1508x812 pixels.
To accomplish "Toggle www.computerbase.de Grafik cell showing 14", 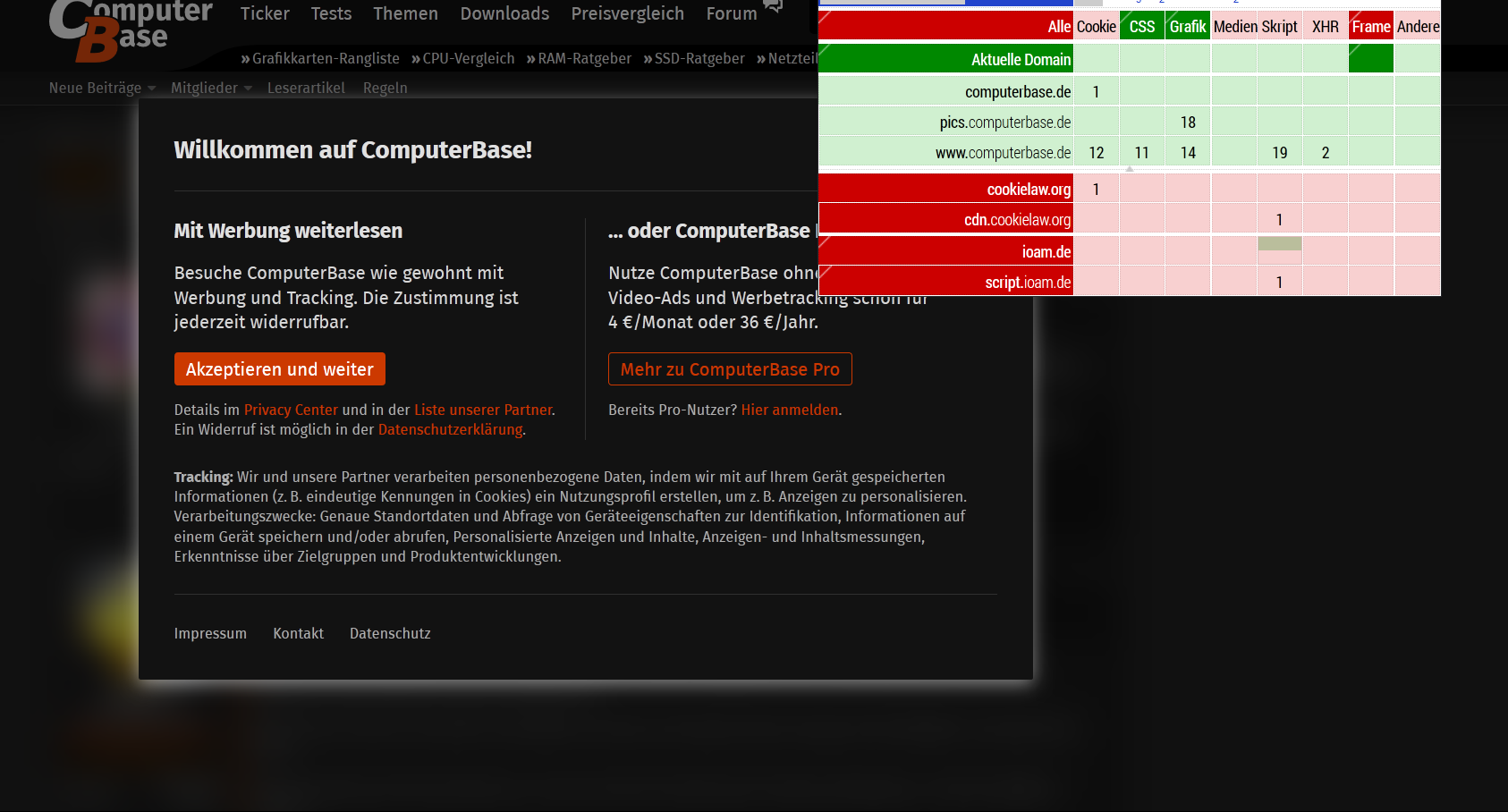I will (x=1188, y=152).
